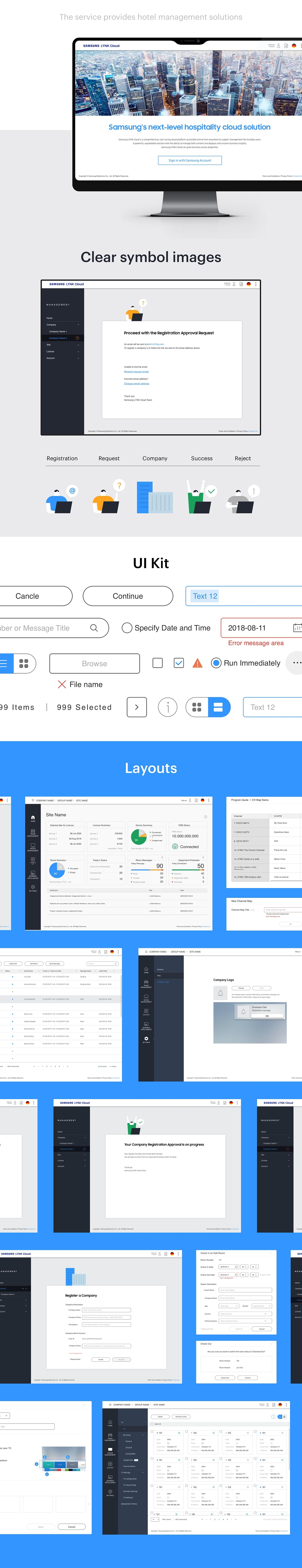
Task: Click the circled info icon
Action: pos(168,707)
